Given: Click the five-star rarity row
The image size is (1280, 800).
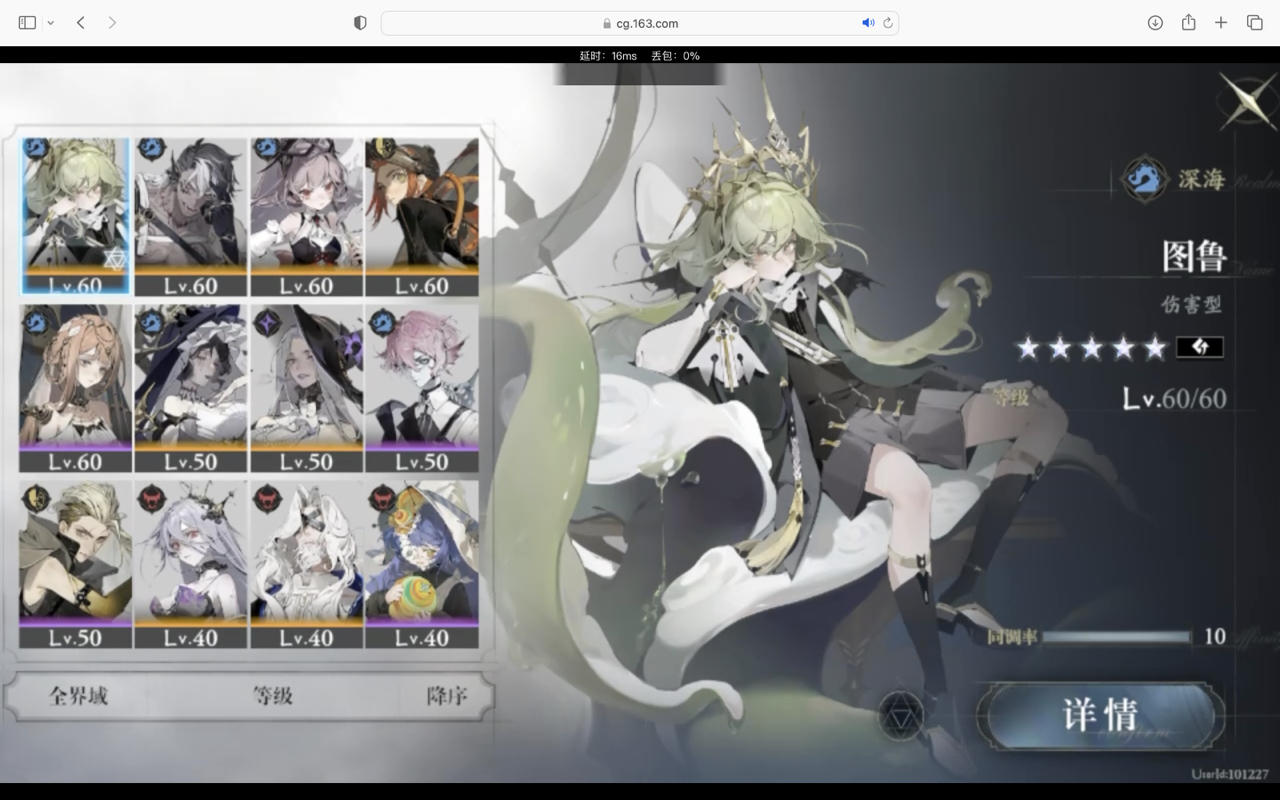Looking at the screenshot, I should [x=1091, y=348].
